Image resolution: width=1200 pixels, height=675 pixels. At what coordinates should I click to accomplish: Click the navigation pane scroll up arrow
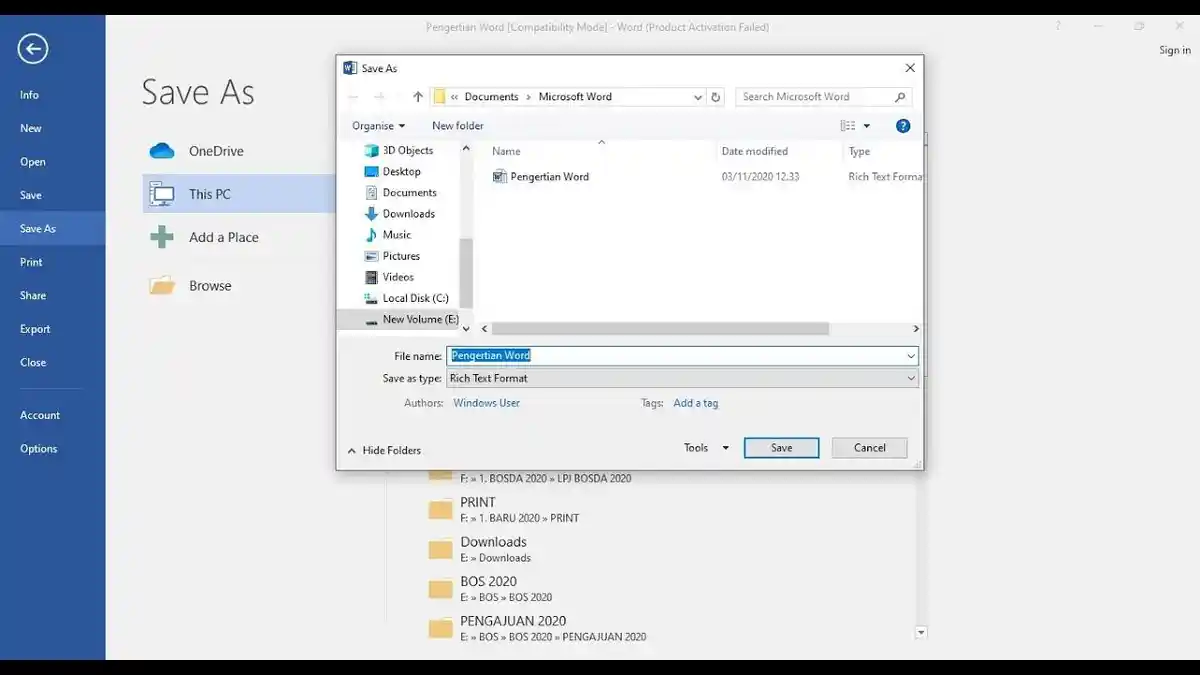click(x=466, y=148)
